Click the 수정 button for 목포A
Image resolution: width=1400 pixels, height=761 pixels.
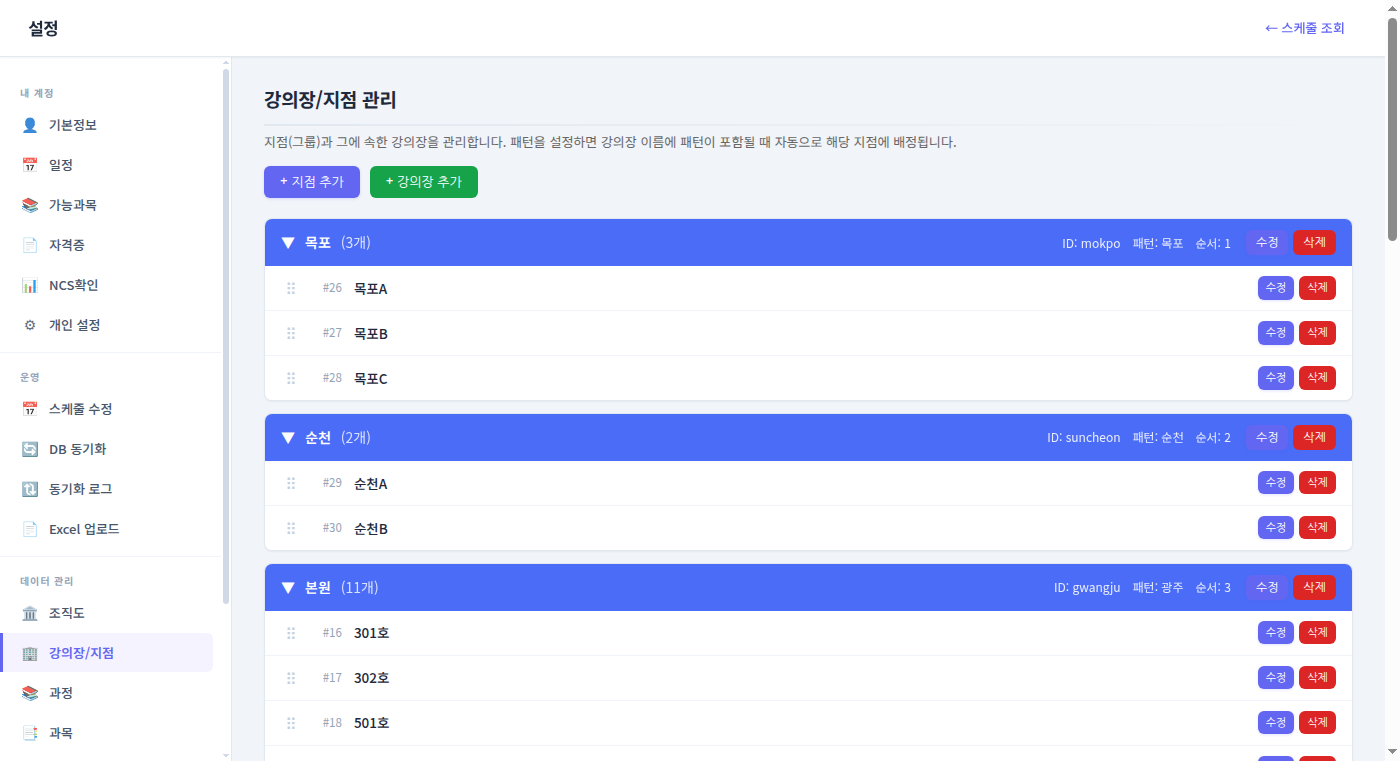pyautogui.click(x=1275, y=287)
